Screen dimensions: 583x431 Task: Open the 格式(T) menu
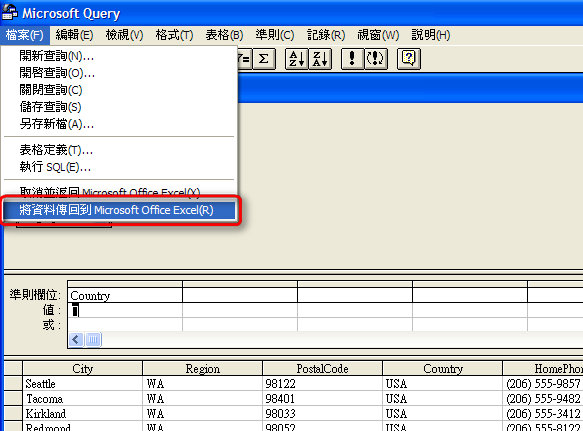tap(174, 35)
